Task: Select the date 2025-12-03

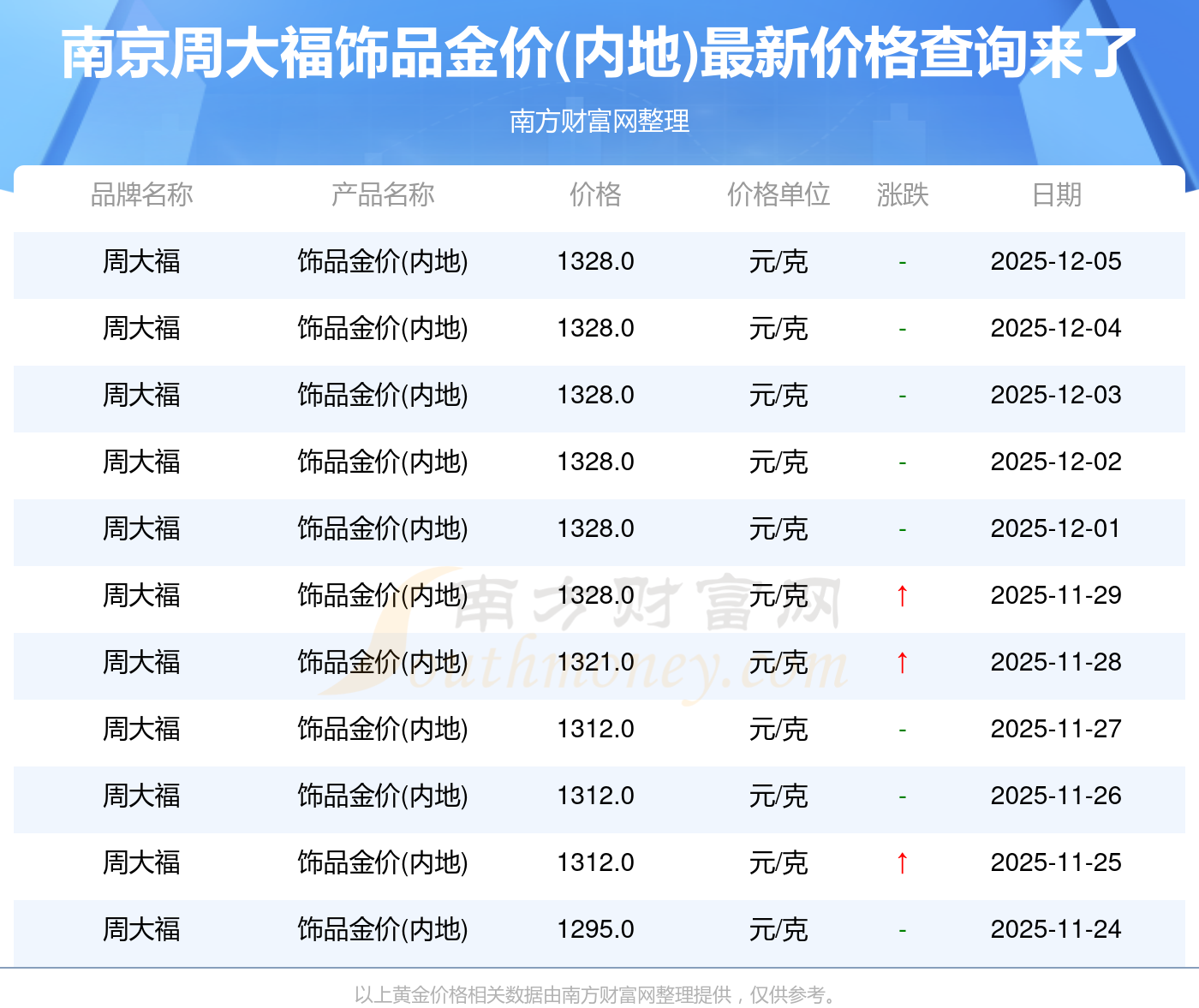Action: 1056,395
